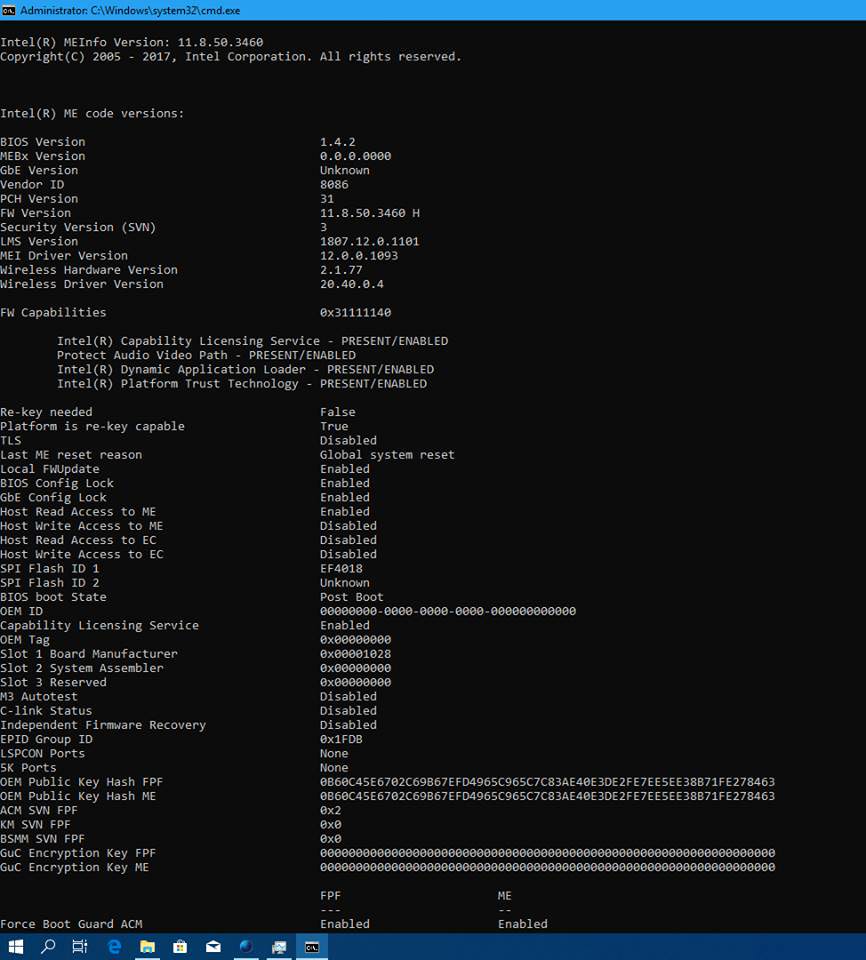Click the 'OEM Public Key Hash FPF' label
The image size is (866, 960).
[81, 782]
